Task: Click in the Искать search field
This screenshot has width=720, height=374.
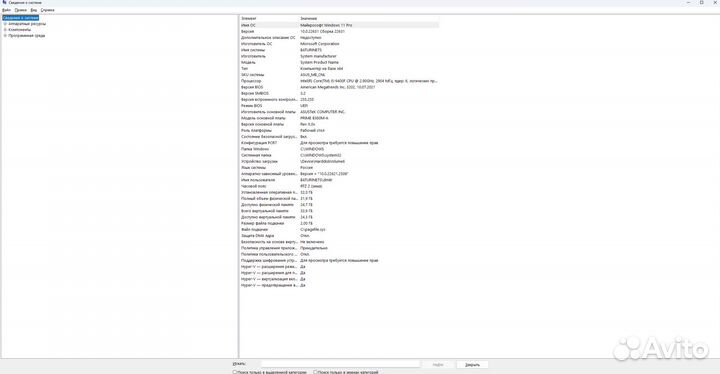Action: point(340,364)
